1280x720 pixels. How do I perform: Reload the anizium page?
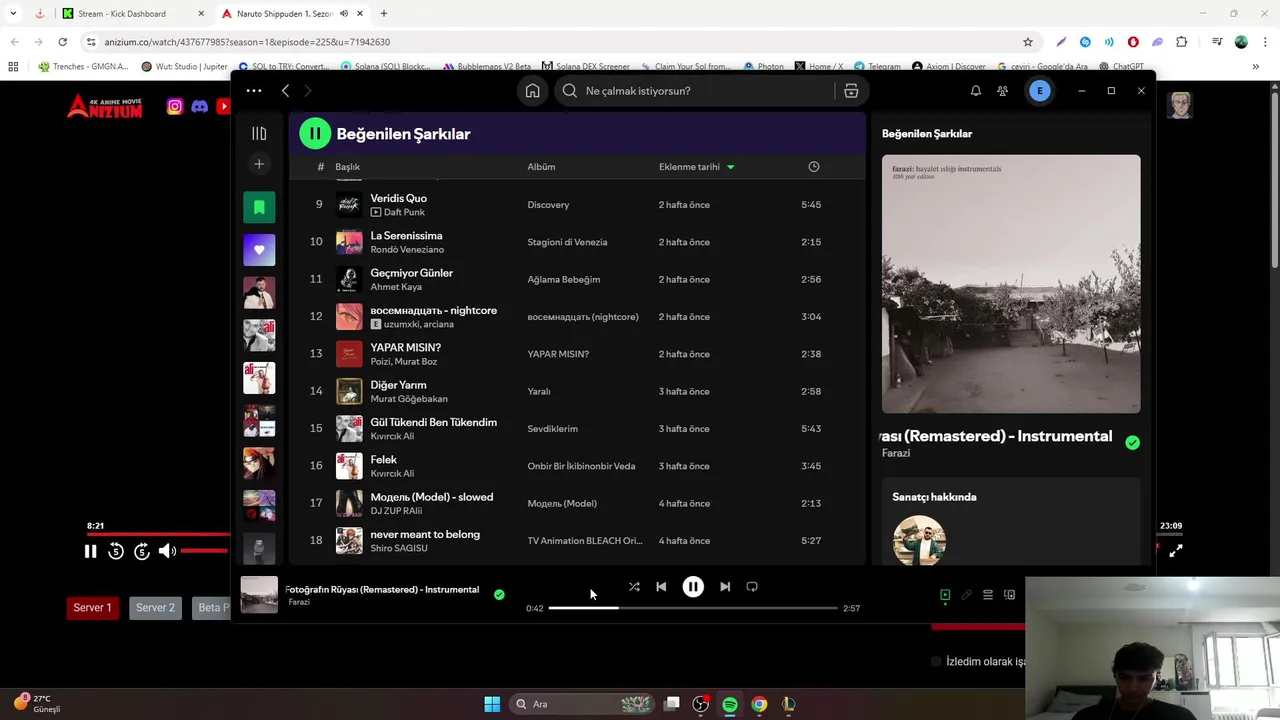pyautogui.click(x=62, y=42)
